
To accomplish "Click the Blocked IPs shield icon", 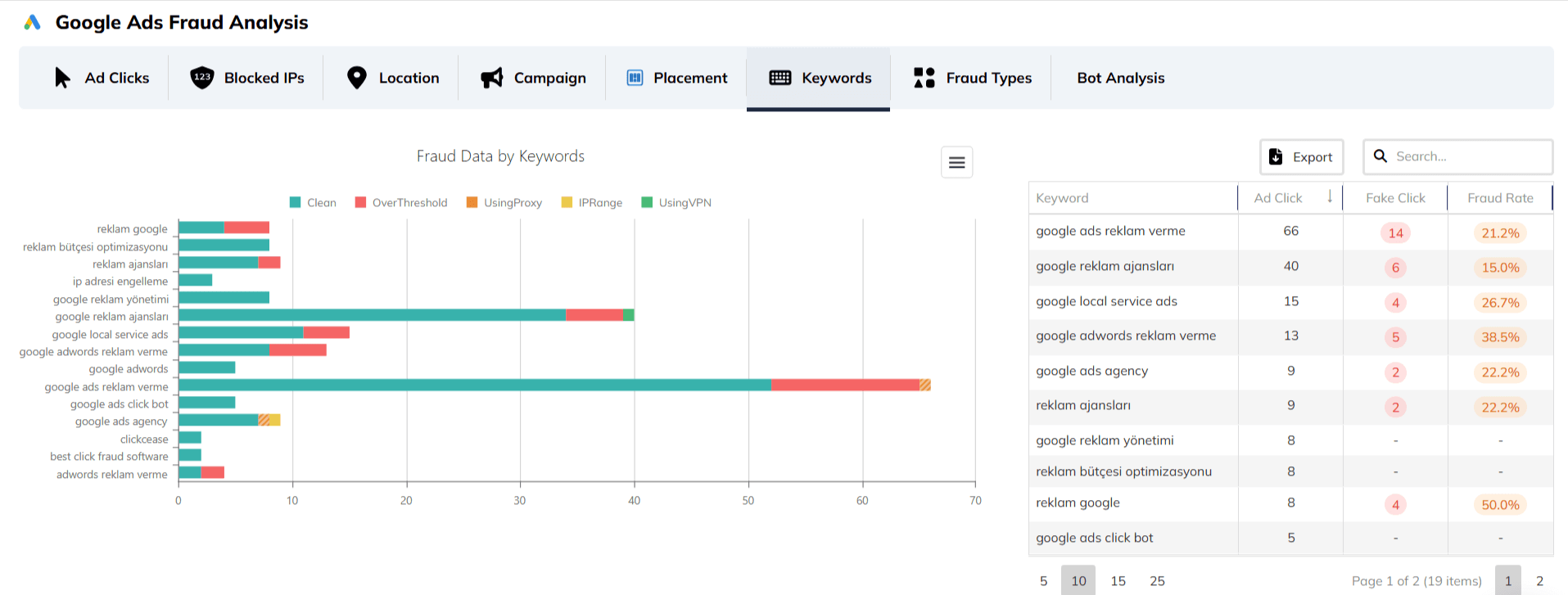I will point(201,78).
